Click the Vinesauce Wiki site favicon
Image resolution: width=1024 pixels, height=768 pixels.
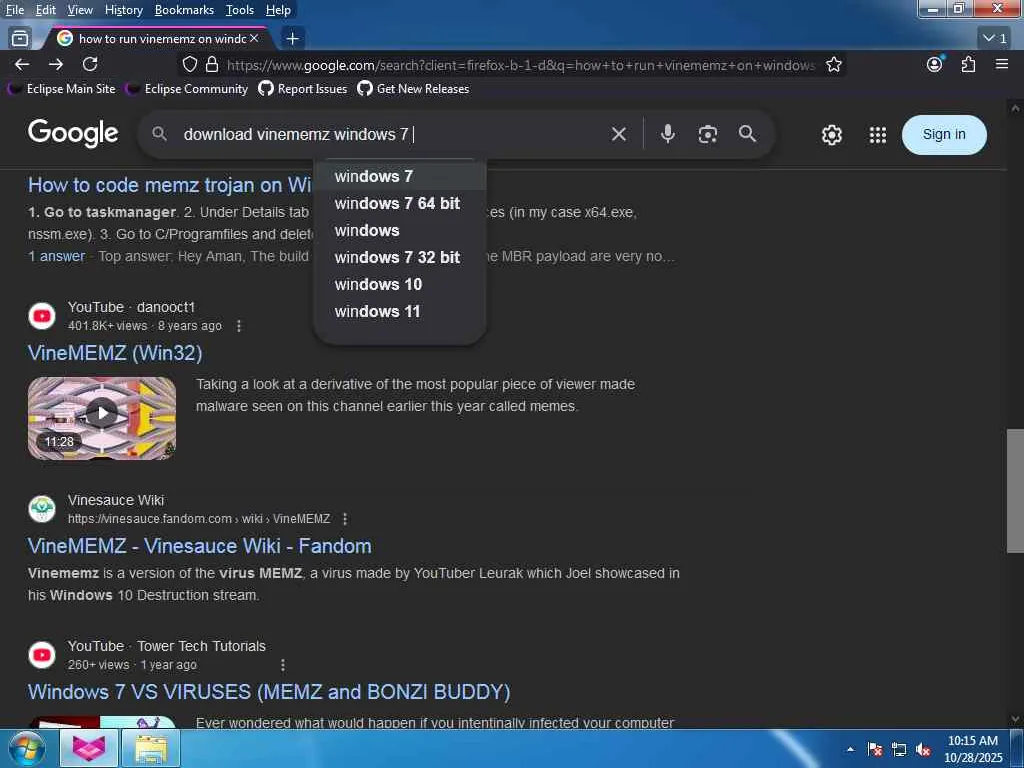(x=42, y=509)
